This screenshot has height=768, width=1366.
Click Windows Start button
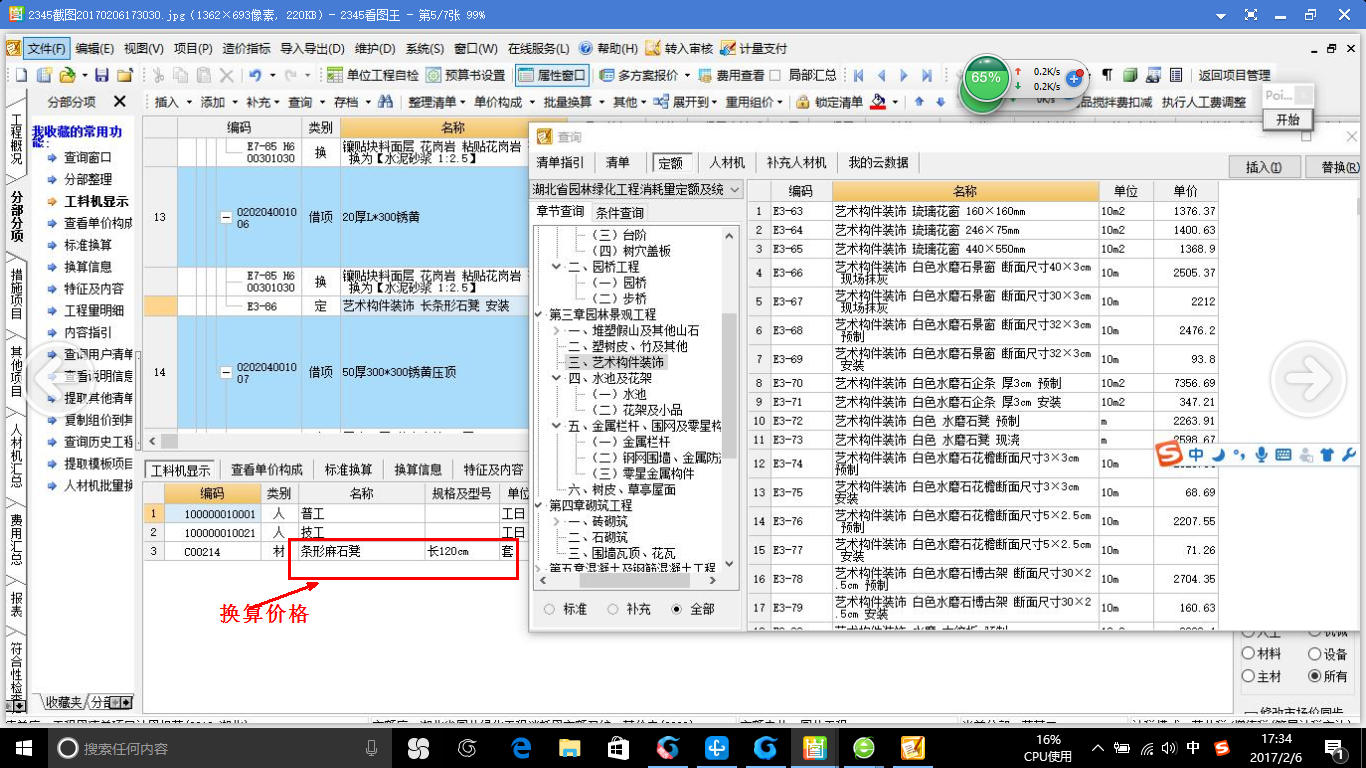tap(22, 747)
